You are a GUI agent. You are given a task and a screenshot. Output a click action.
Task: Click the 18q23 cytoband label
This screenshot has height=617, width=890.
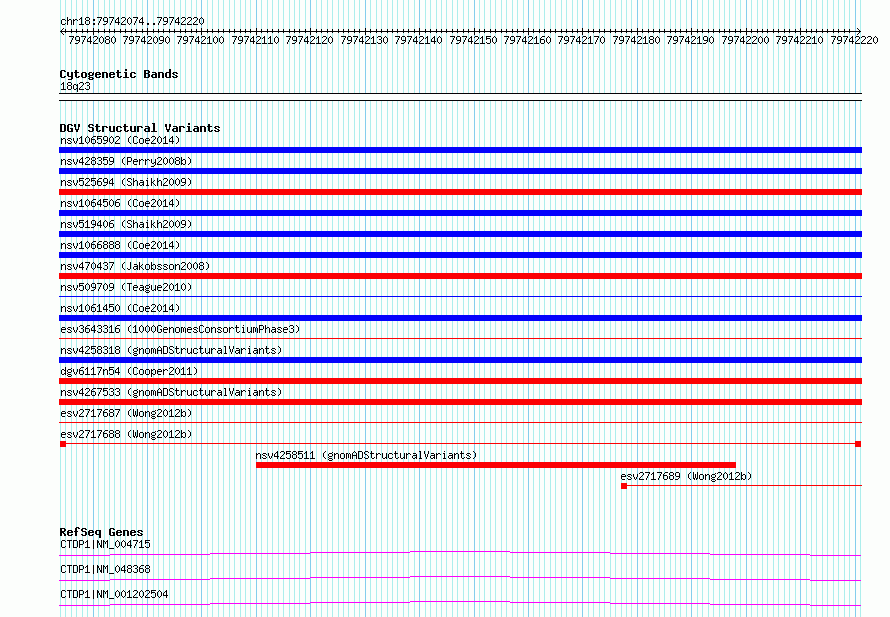click(75, 86)
